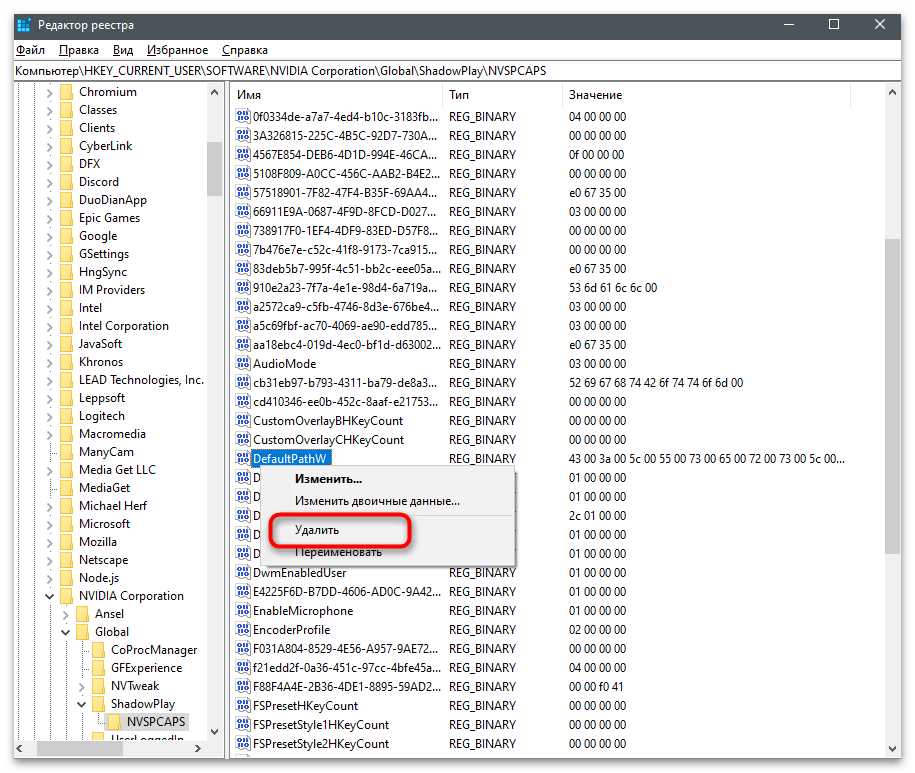Click the binary icon beside FSPresetHKeyCount
The height and width of the screenshot is (773, 915).
pos(243,705)
